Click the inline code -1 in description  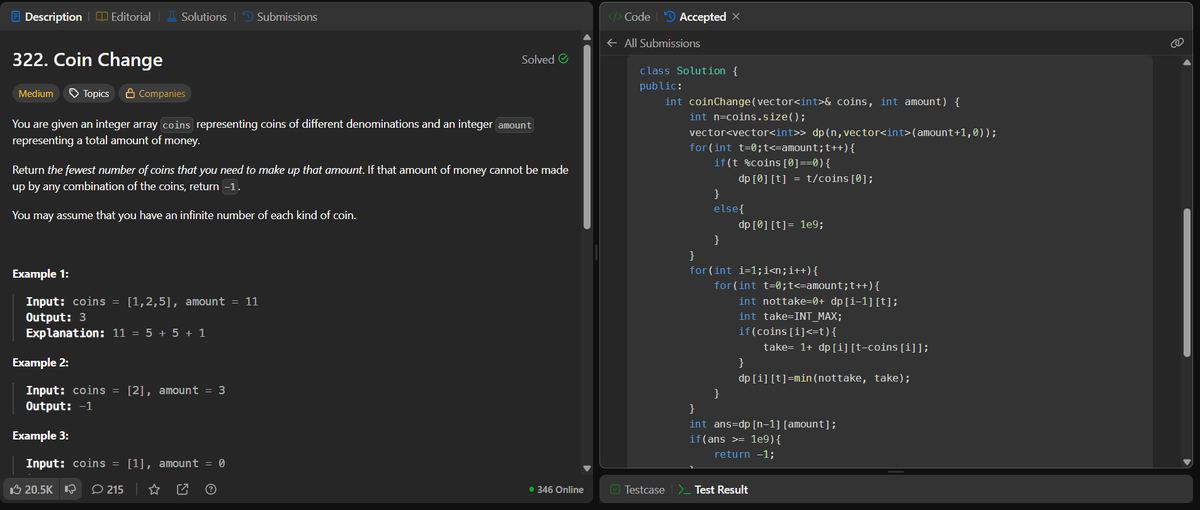pos(230,187)
